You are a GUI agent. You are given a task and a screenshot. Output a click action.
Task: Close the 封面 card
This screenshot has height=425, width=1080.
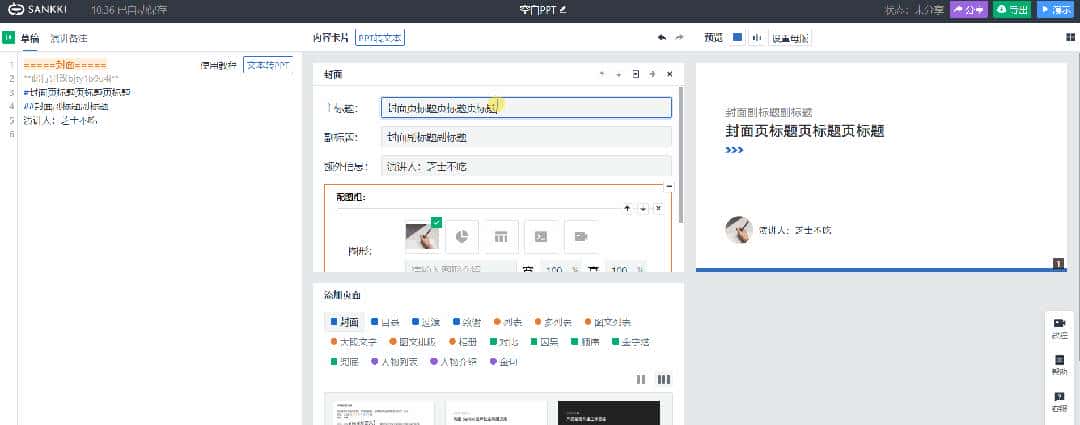[669, 74]
